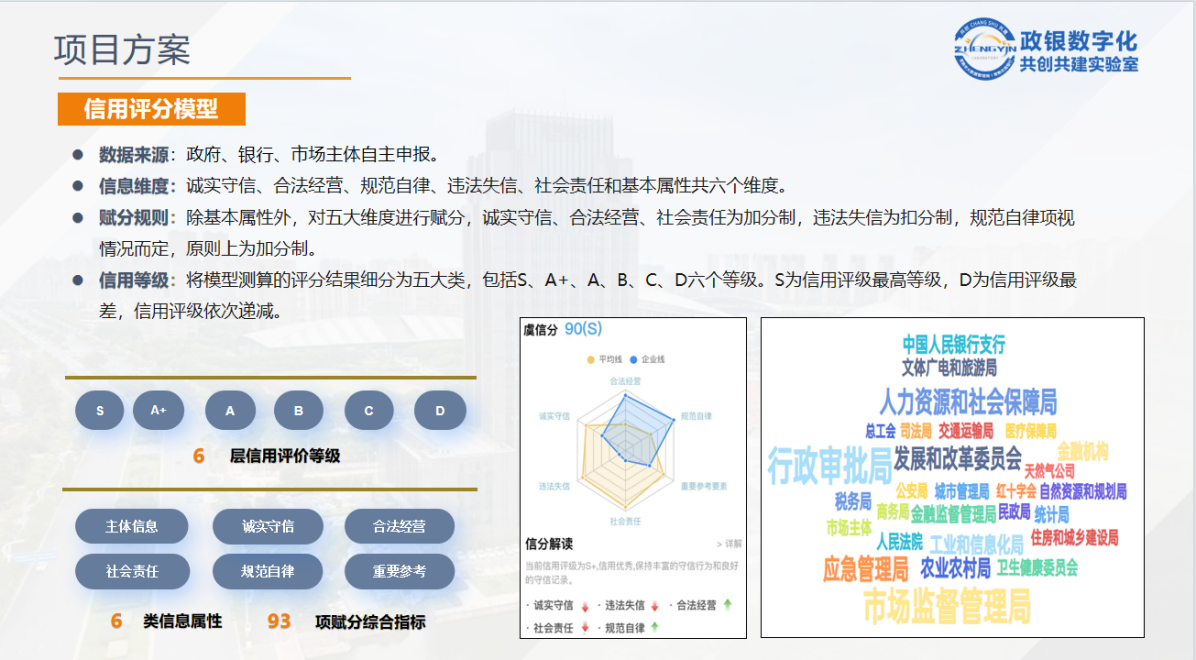Select the S credit grade pill
1196x660 pixels.
tap(100, 410)
